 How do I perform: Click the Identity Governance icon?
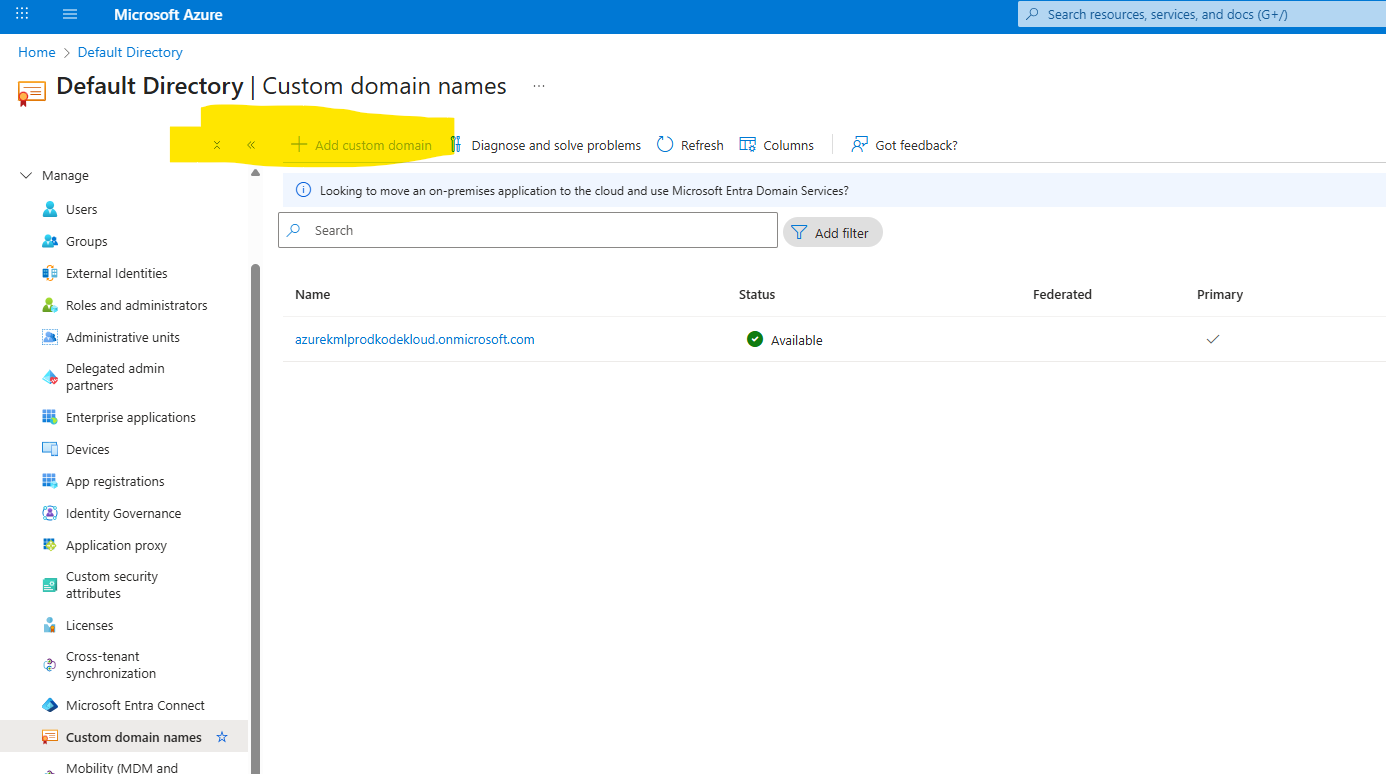50,513
